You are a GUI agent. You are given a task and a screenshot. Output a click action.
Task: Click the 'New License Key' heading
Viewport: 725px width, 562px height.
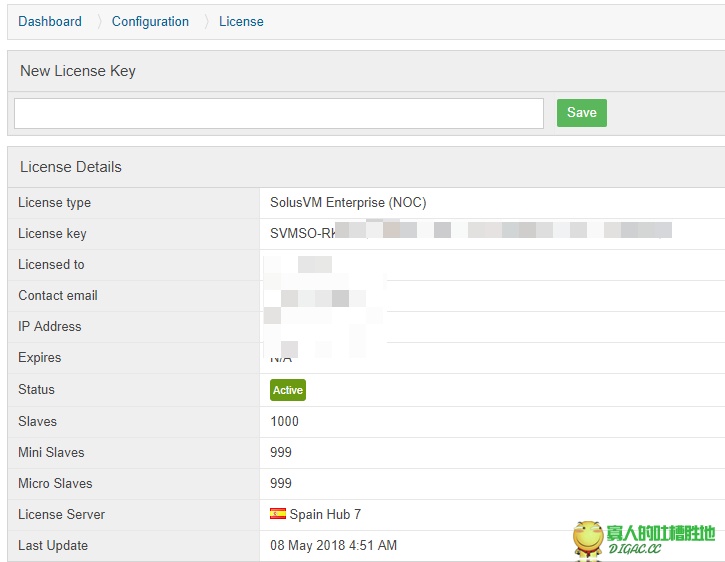tap(78, 71)
